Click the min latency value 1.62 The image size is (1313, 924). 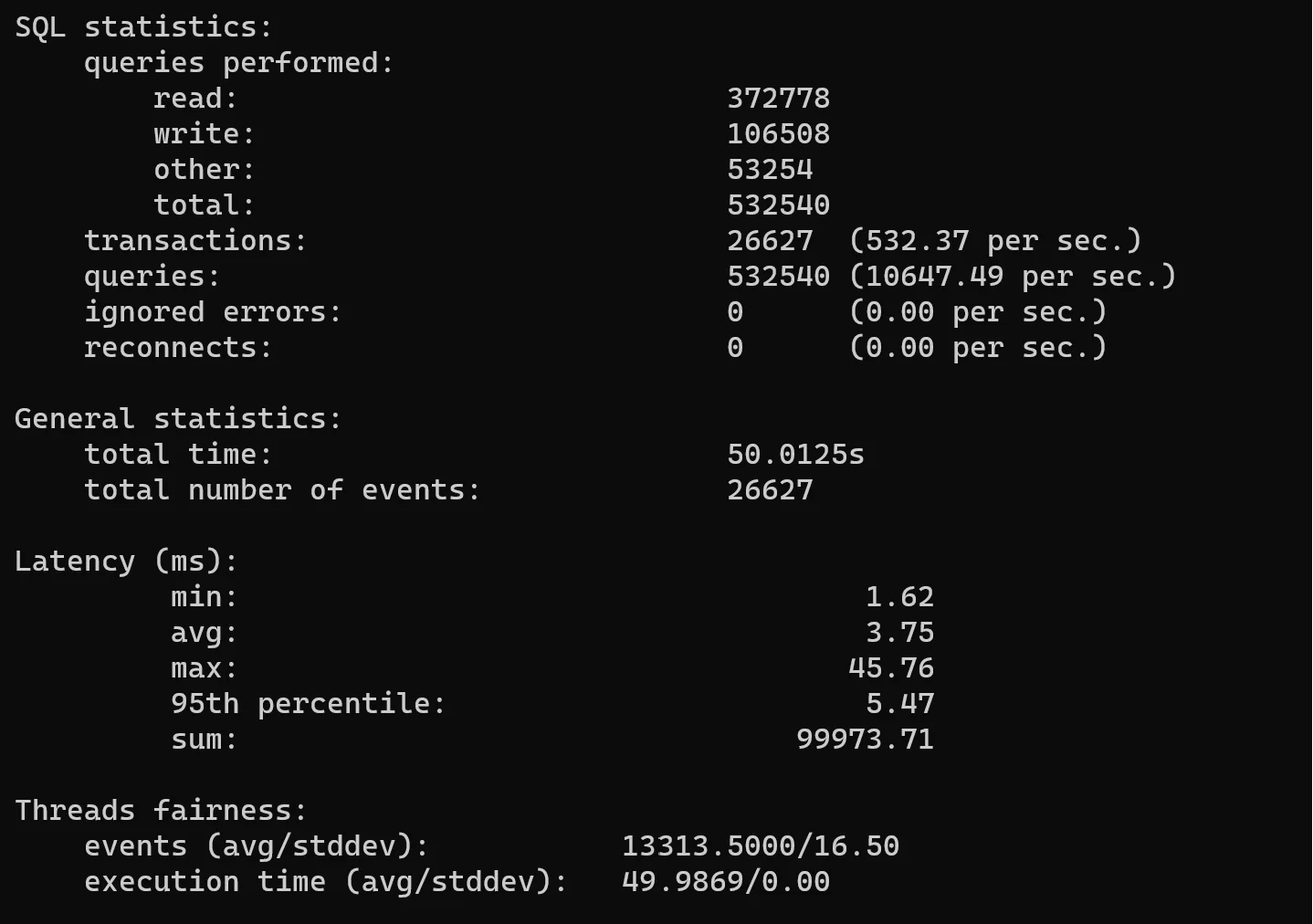coord(899,597)
